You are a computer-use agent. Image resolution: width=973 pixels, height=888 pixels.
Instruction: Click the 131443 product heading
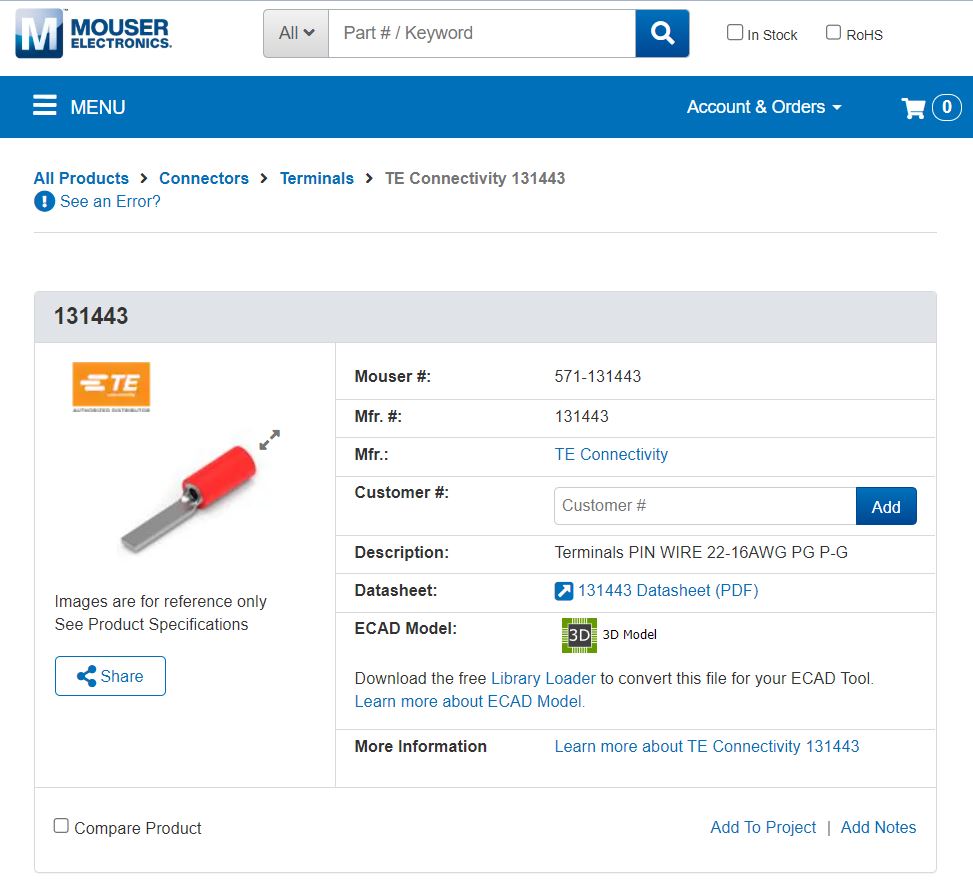coord(91,316)
